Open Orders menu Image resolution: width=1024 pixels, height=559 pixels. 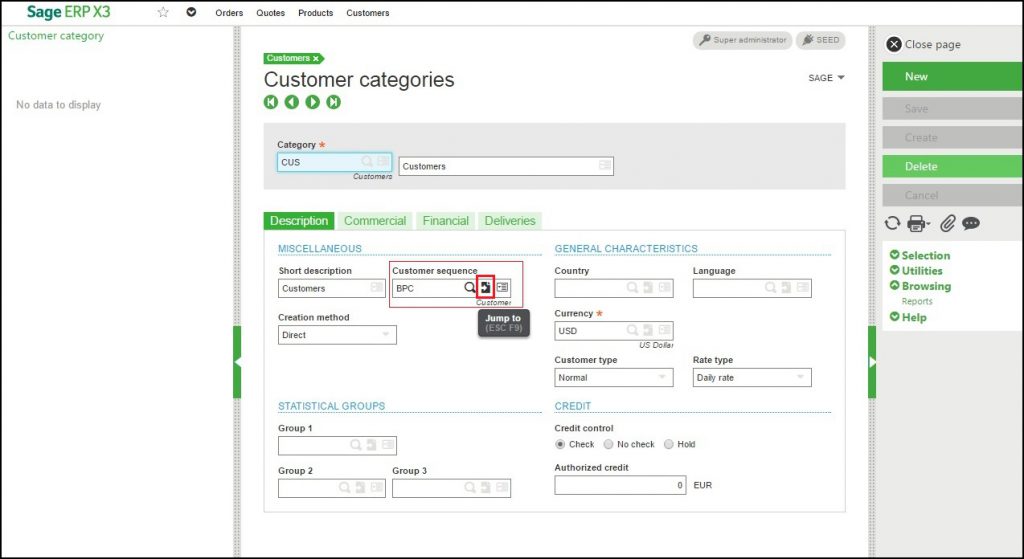click(x=229, y=13)
